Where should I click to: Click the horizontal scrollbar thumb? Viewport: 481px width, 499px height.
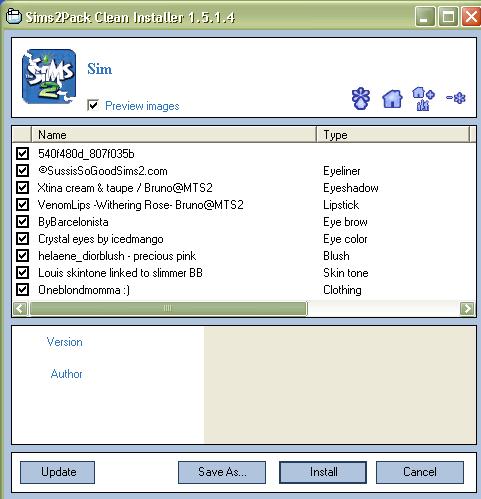[168, 308]
